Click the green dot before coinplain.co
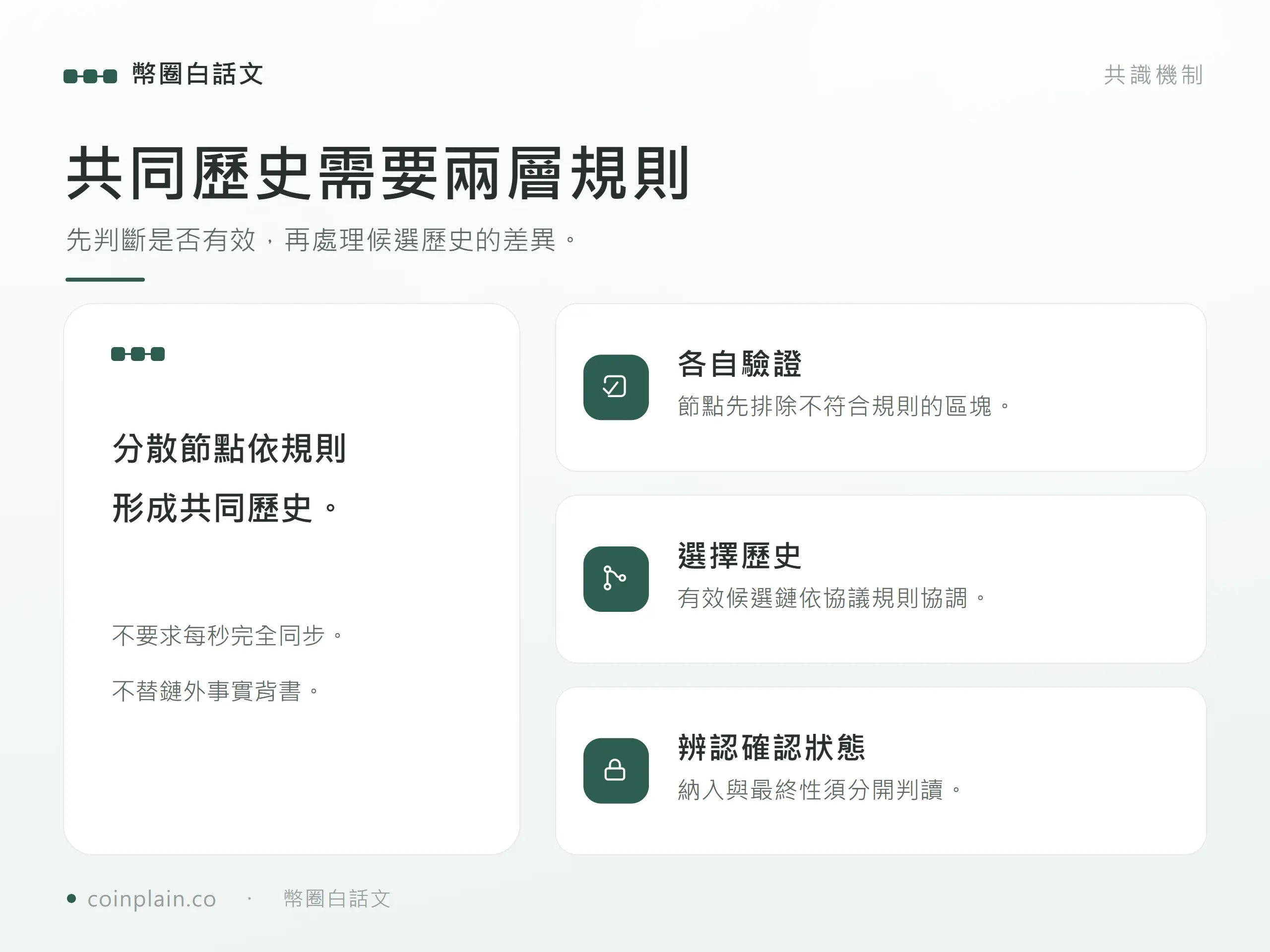 pos(71,898)
